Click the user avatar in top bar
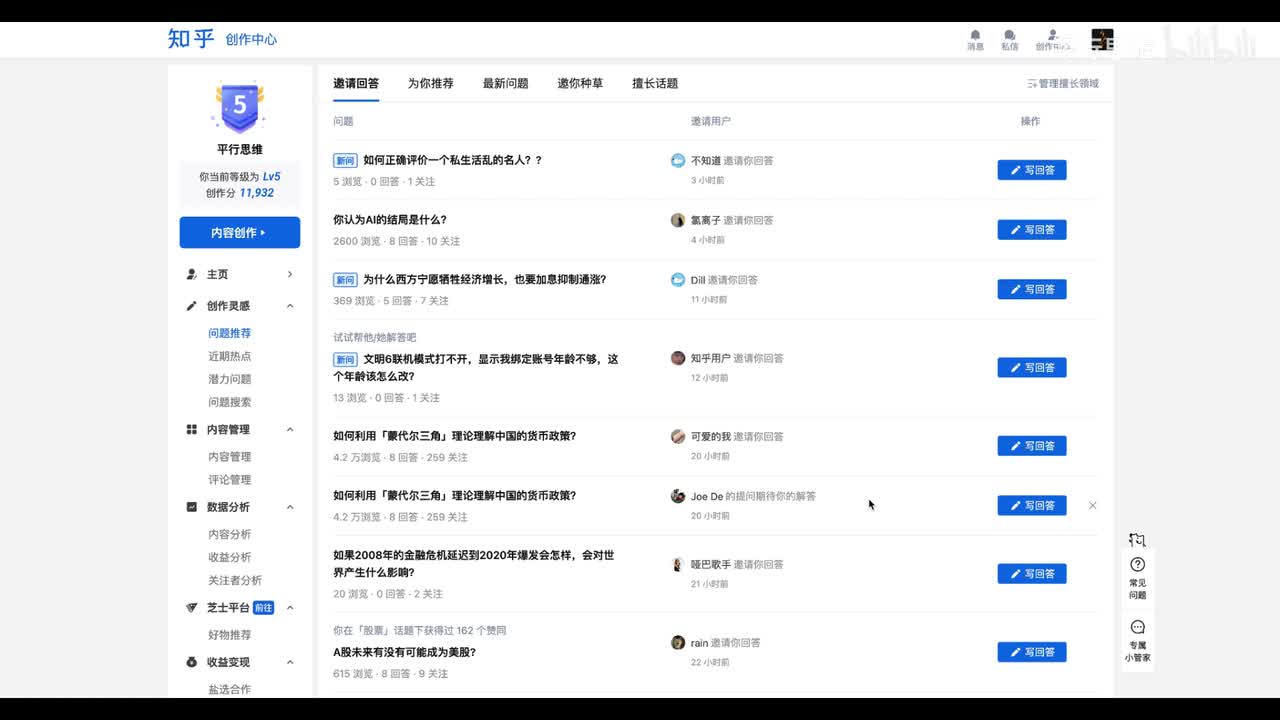Image resolution: width=1280 pixels, height=720 pixels. click(1102, 40)
